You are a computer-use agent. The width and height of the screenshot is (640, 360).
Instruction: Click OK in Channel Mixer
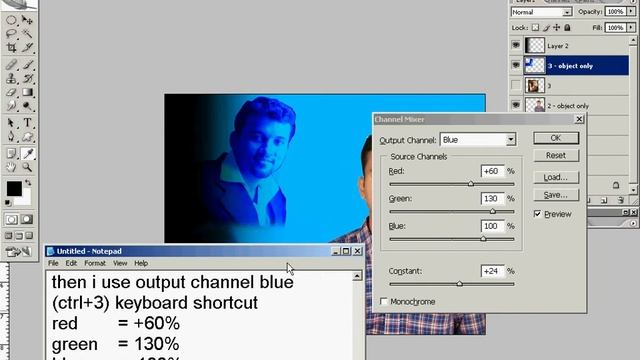pyautogui.click(x=556, y=138)
